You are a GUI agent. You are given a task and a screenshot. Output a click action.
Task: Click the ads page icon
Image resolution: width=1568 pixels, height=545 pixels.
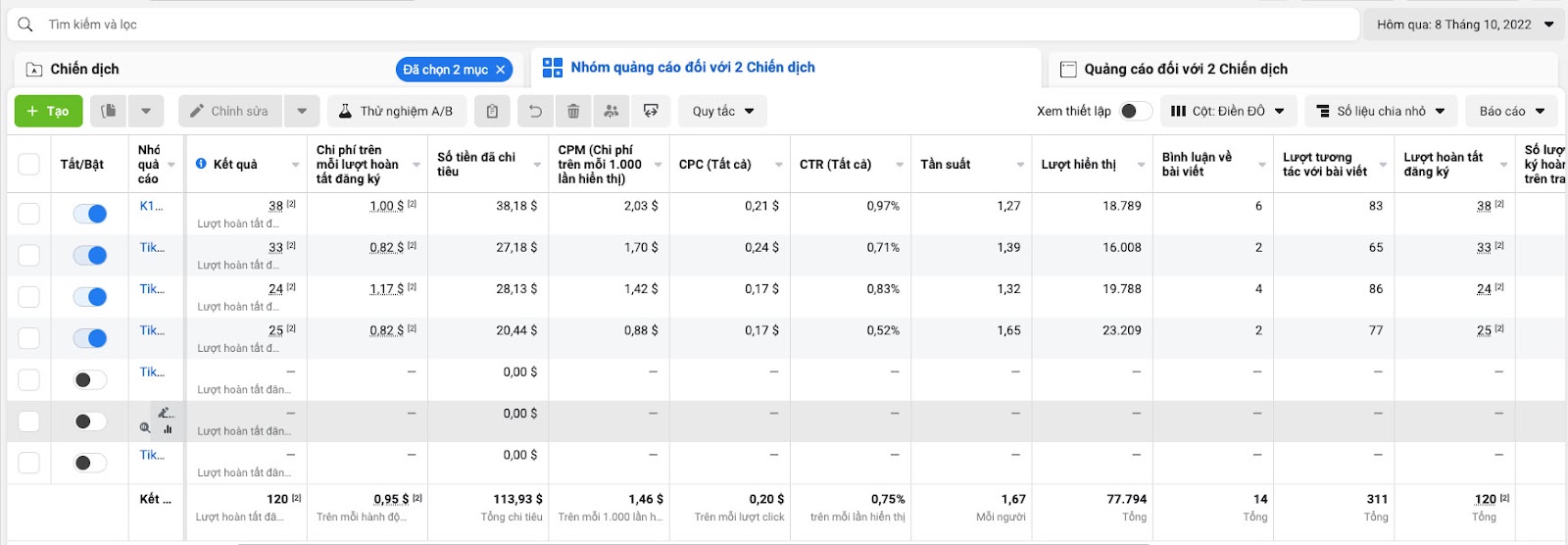[x=1069, y=70]
